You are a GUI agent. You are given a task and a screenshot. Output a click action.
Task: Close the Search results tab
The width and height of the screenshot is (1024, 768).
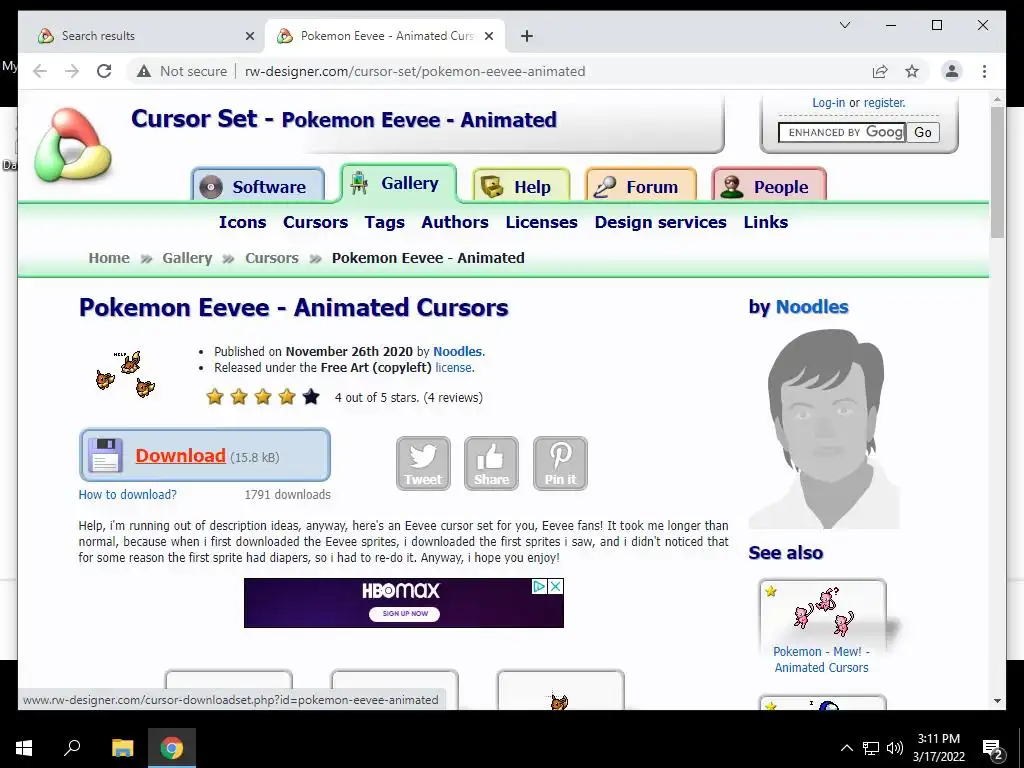coord(249,36)
